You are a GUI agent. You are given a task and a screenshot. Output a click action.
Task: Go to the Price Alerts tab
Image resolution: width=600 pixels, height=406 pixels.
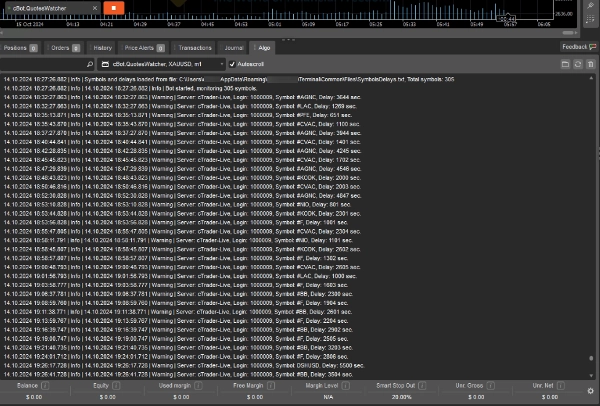point(145,47)
